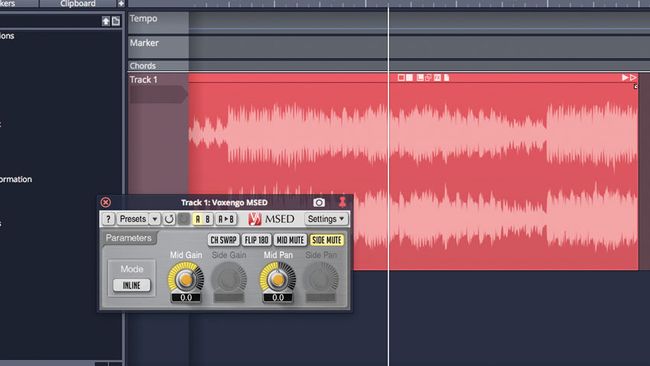650x366 pixels.
Task: Click the red pin icon on plugin window
Action: click(342, 202)
